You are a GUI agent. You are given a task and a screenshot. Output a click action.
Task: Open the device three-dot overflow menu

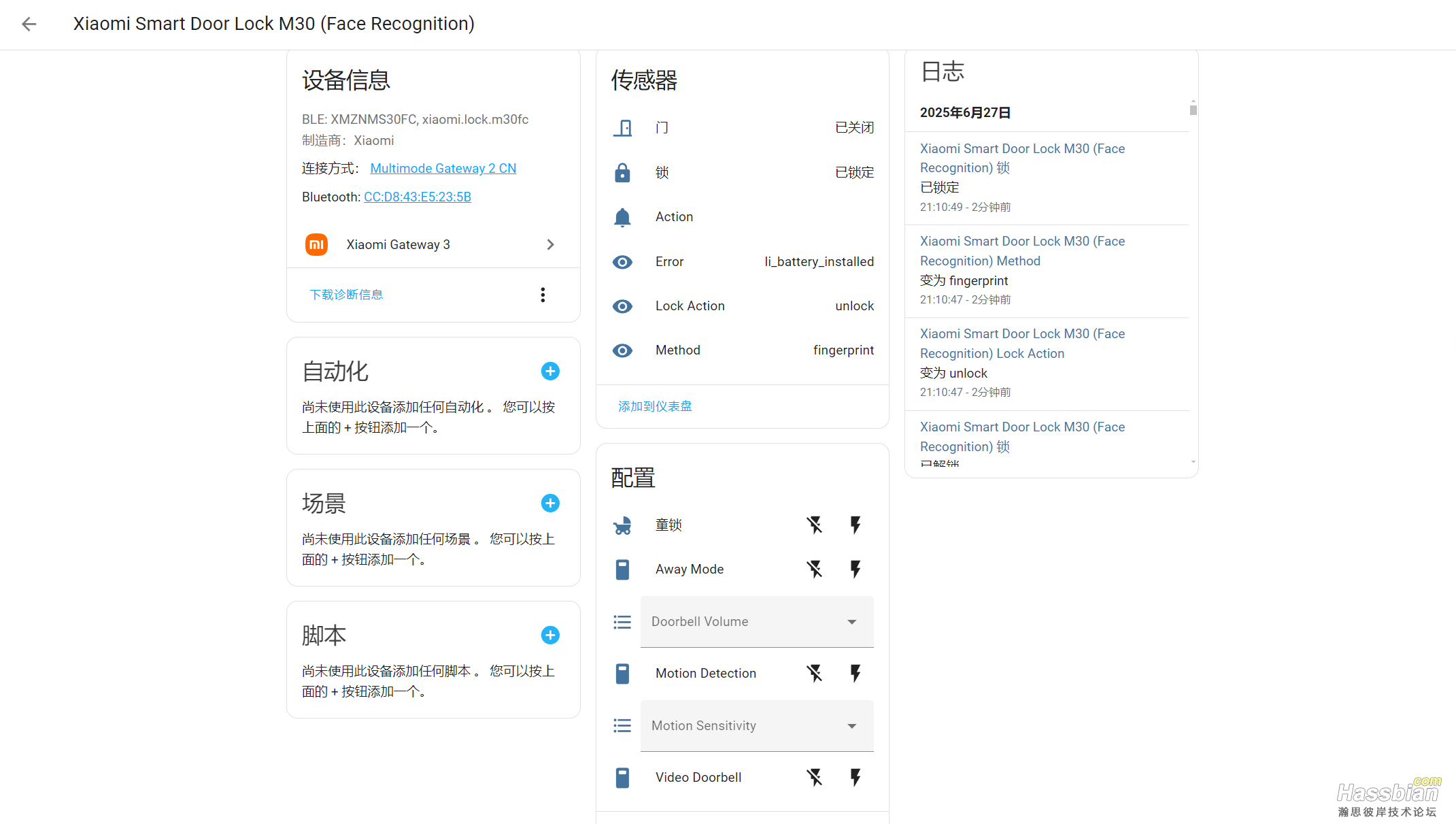tap(543, 295)
